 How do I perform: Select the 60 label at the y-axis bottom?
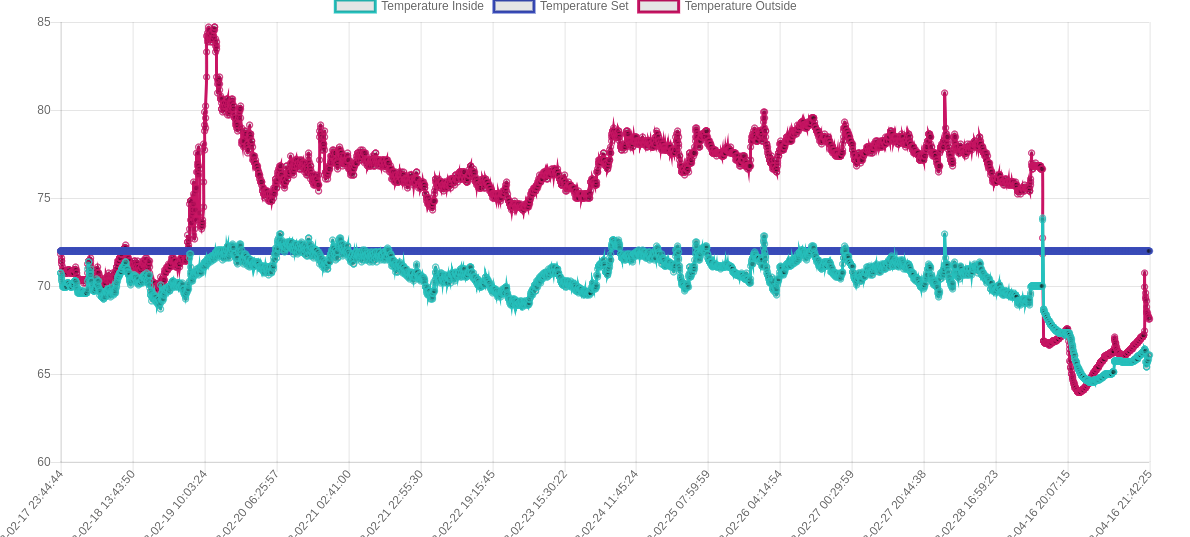point(44,462)
